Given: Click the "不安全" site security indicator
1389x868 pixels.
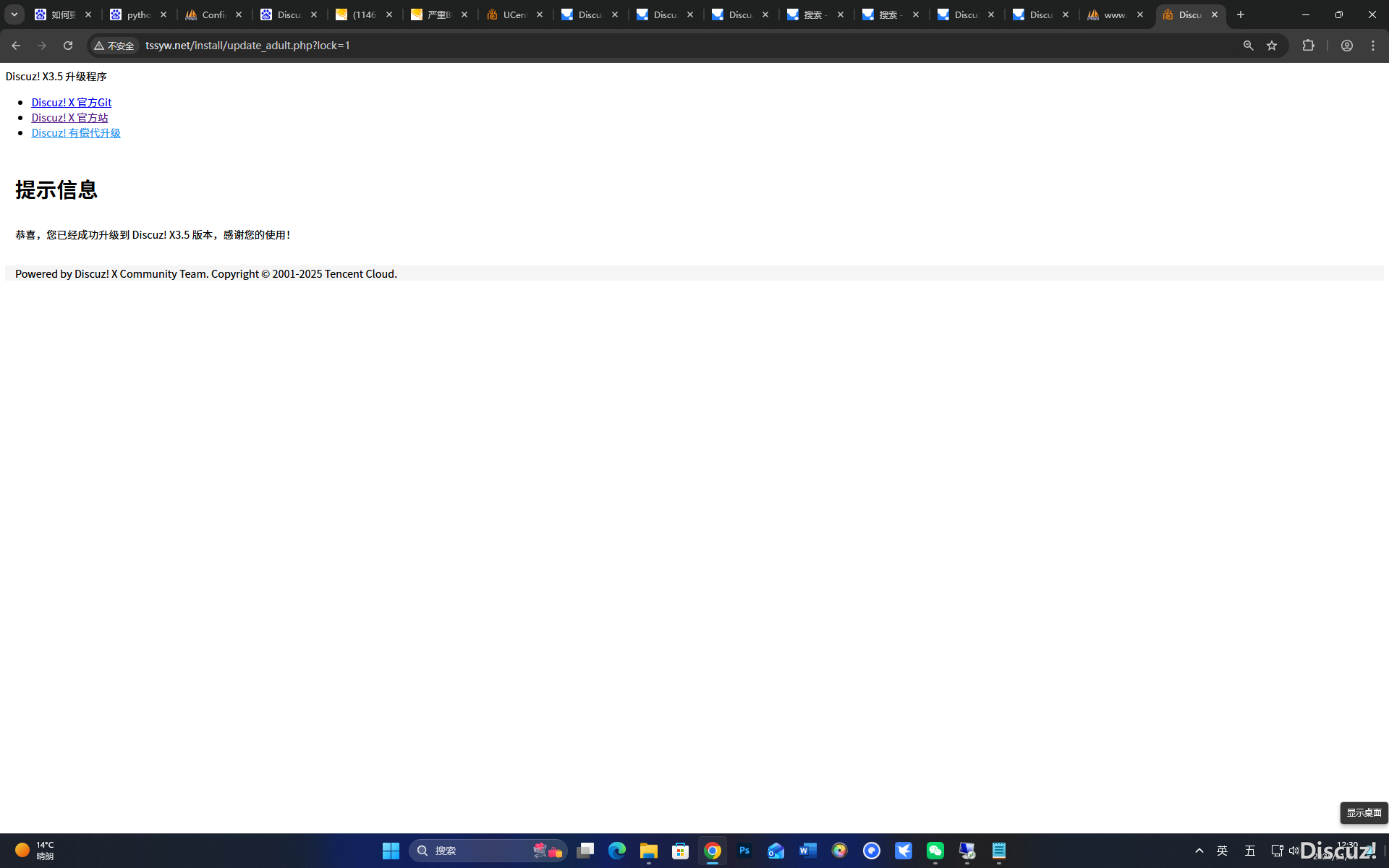Looking at the screenshot, I should [x=114, y=46].
